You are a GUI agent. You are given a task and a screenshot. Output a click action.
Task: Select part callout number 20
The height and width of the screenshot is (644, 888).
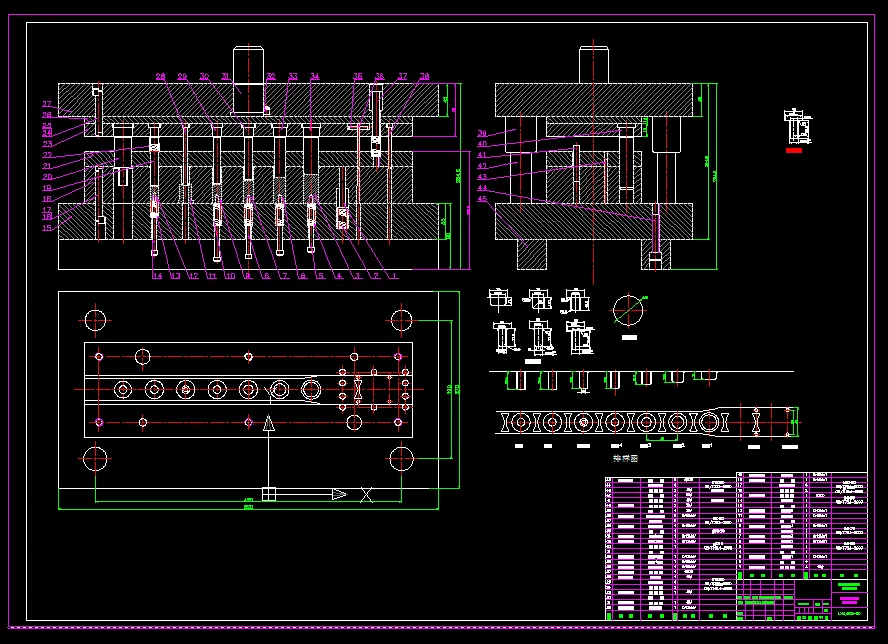pos(47,177)
